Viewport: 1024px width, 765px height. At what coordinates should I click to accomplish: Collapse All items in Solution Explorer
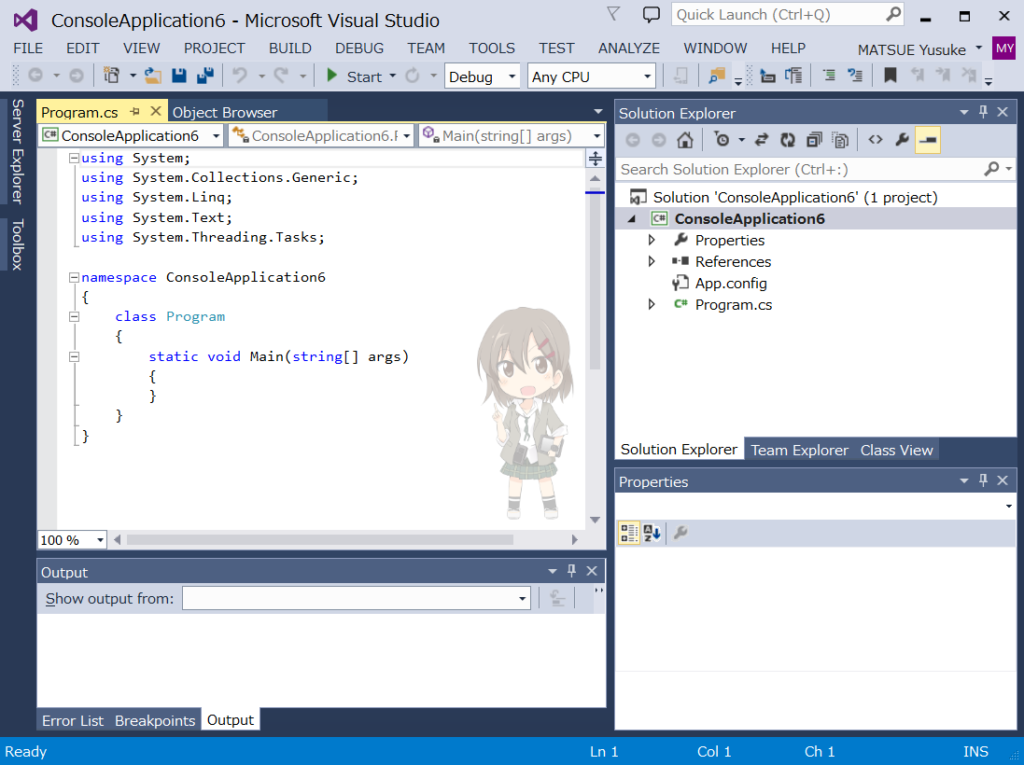(x=815, y=139)
